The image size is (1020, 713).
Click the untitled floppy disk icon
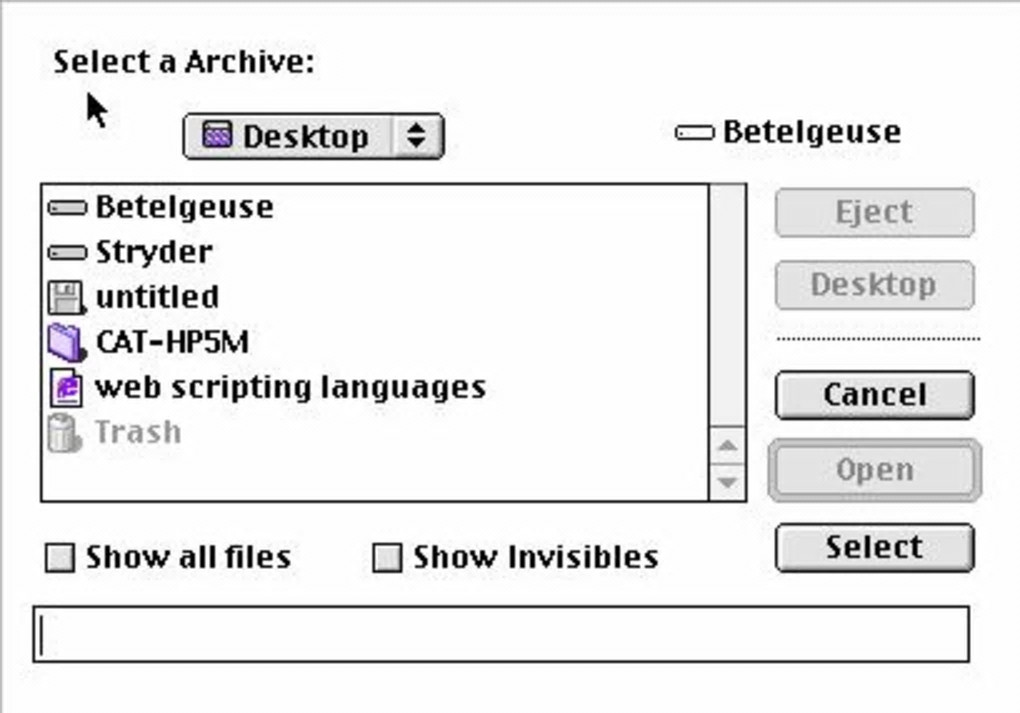66,298
